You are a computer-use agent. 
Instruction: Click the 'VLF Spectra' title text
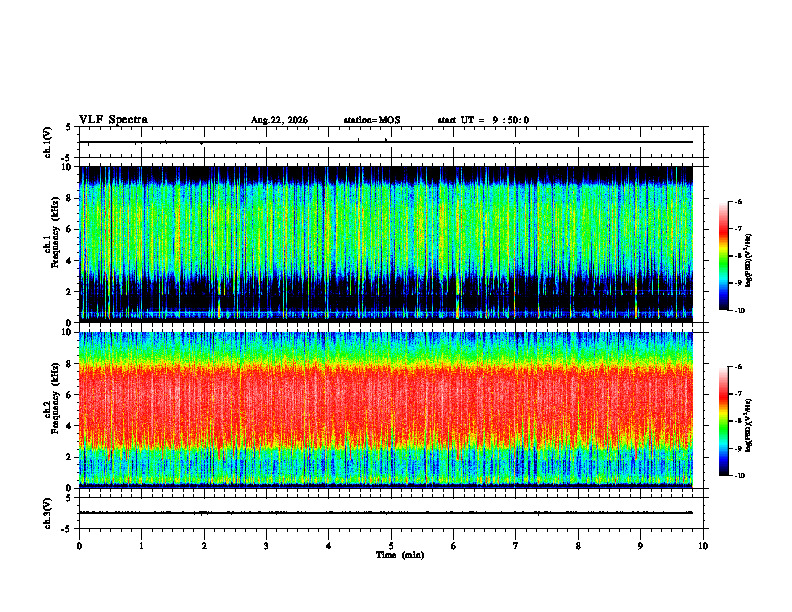[113, 120]
